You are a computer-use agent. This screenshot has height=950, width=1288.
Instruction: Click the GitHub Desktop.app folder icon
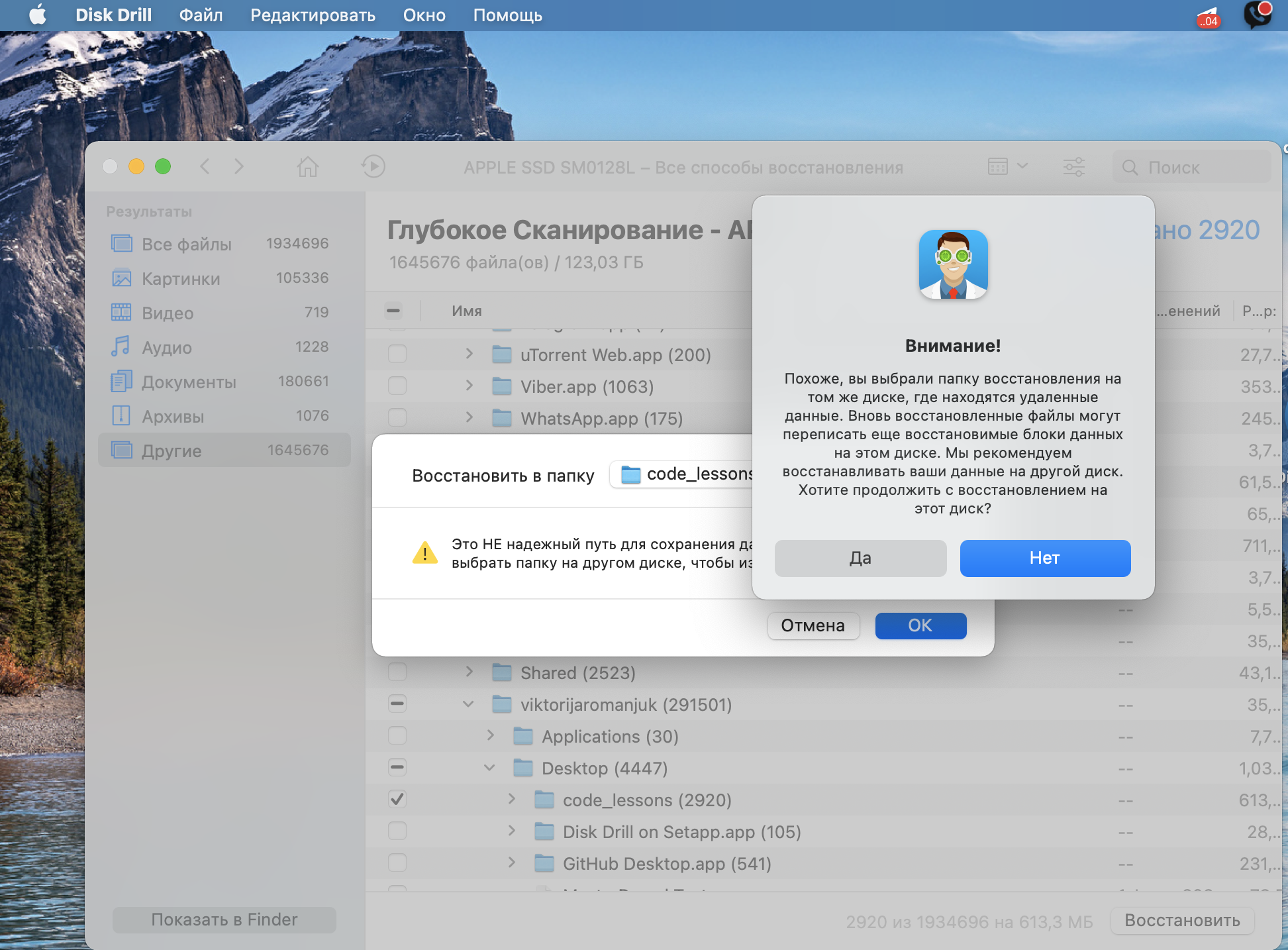pyautogui.click(x=544, y=863)
